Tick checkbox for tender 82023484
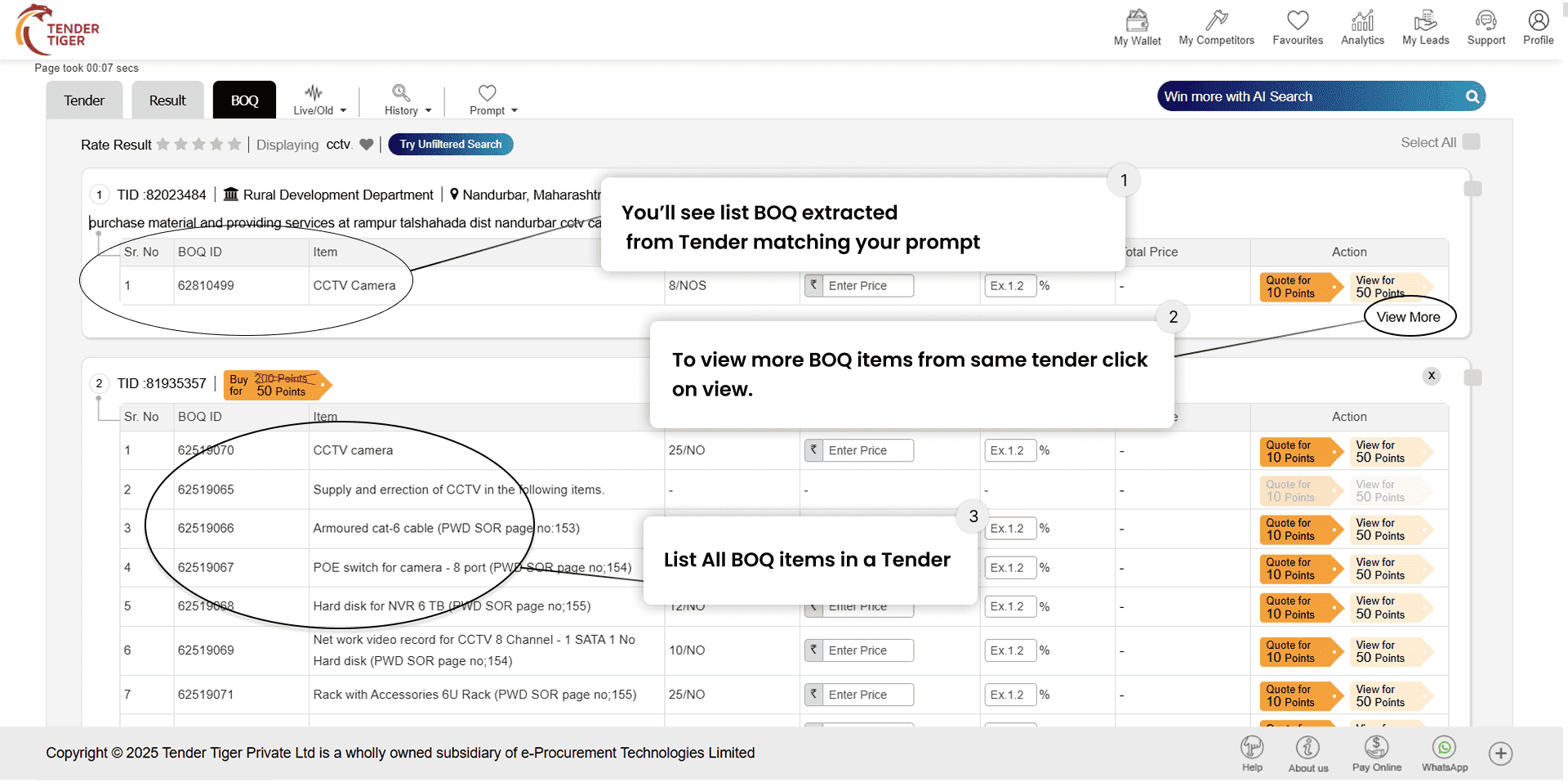This screenshot has width=1568, height=782. point(1472,189)
